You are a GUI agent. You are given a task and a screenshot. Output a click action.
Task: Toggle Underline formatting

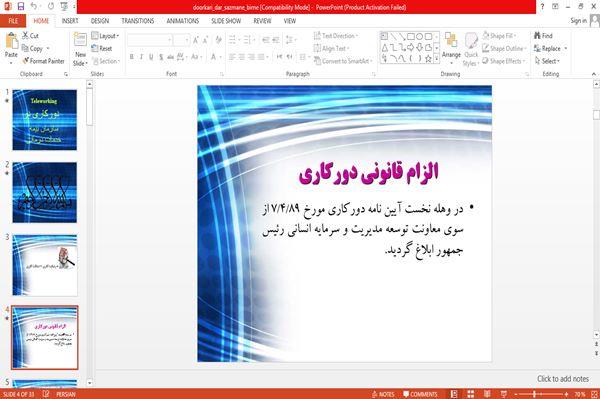click(151, 57)
